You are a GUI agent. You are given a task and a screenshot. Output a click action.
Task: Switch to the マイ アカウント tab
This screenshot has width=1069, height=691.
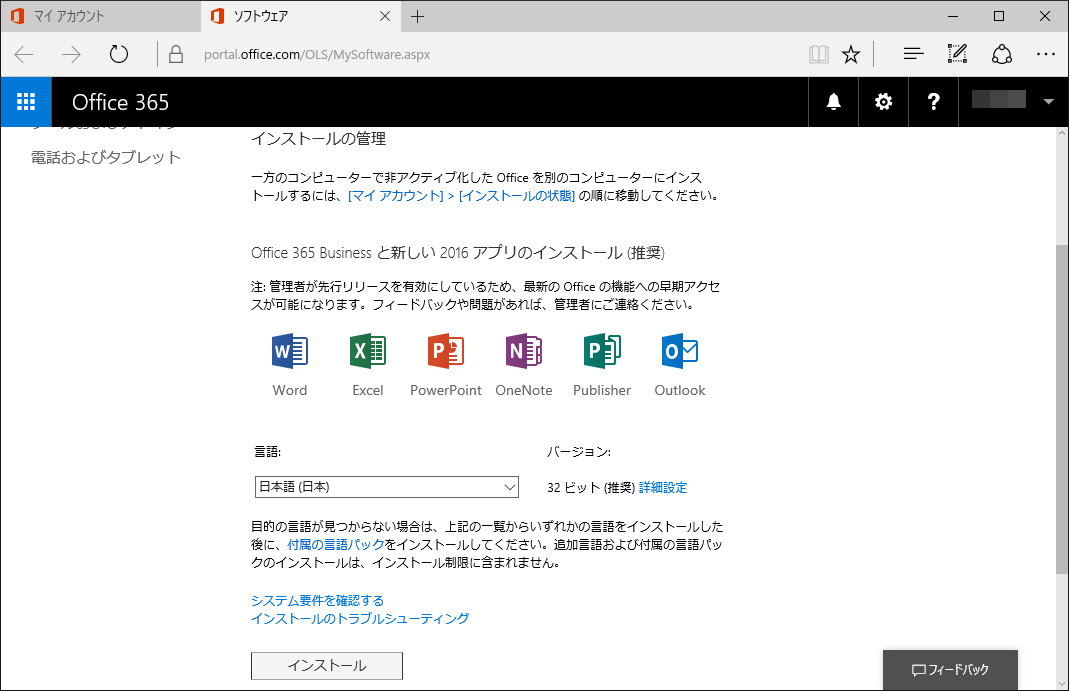coord(101,16)
